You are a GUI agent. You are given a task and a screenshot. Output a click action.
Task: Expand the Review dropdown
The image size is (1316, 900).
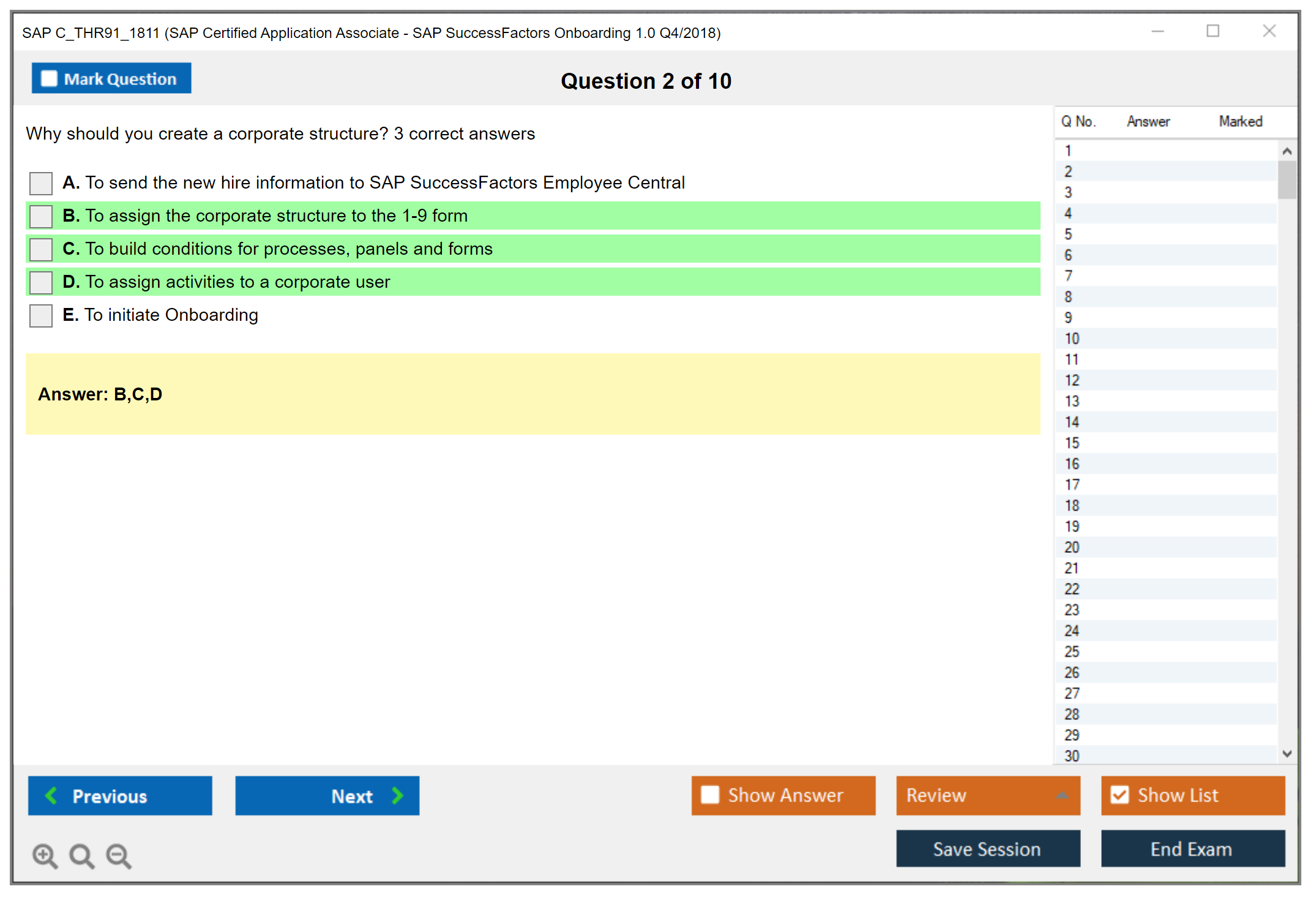(1062, 795)
